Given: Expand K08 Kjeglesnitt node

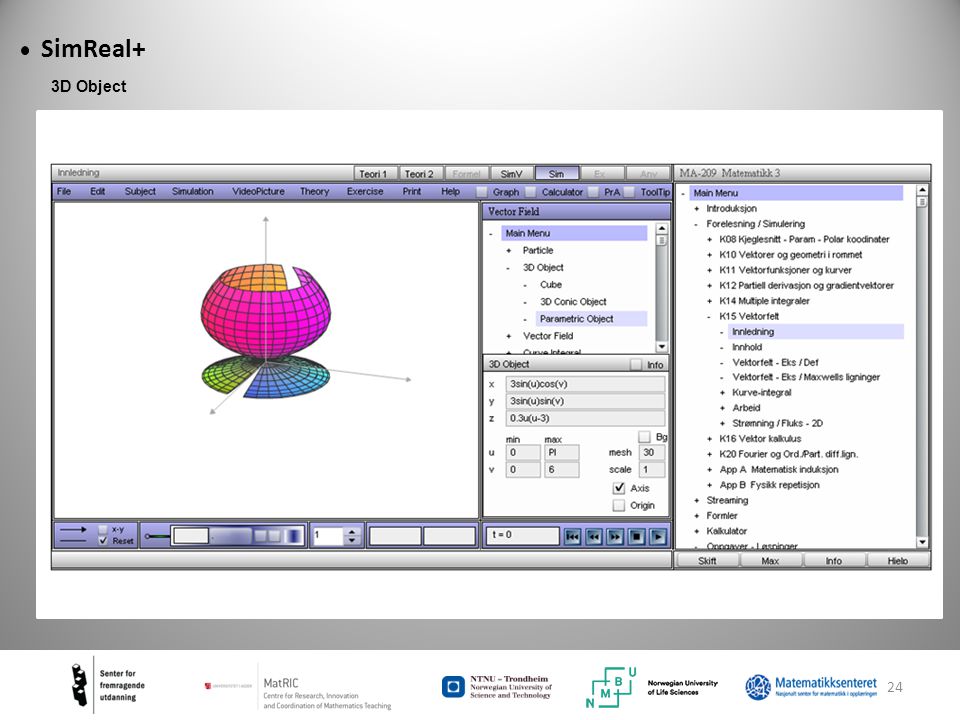Looking at the screenshot, I should pos(710,239).
